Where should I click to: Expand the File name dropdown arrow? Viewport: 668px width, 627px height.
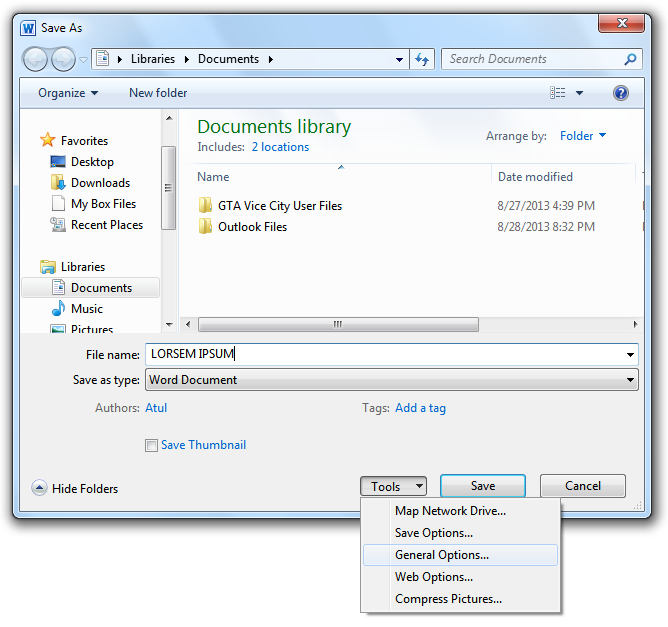tap(630, 355)
